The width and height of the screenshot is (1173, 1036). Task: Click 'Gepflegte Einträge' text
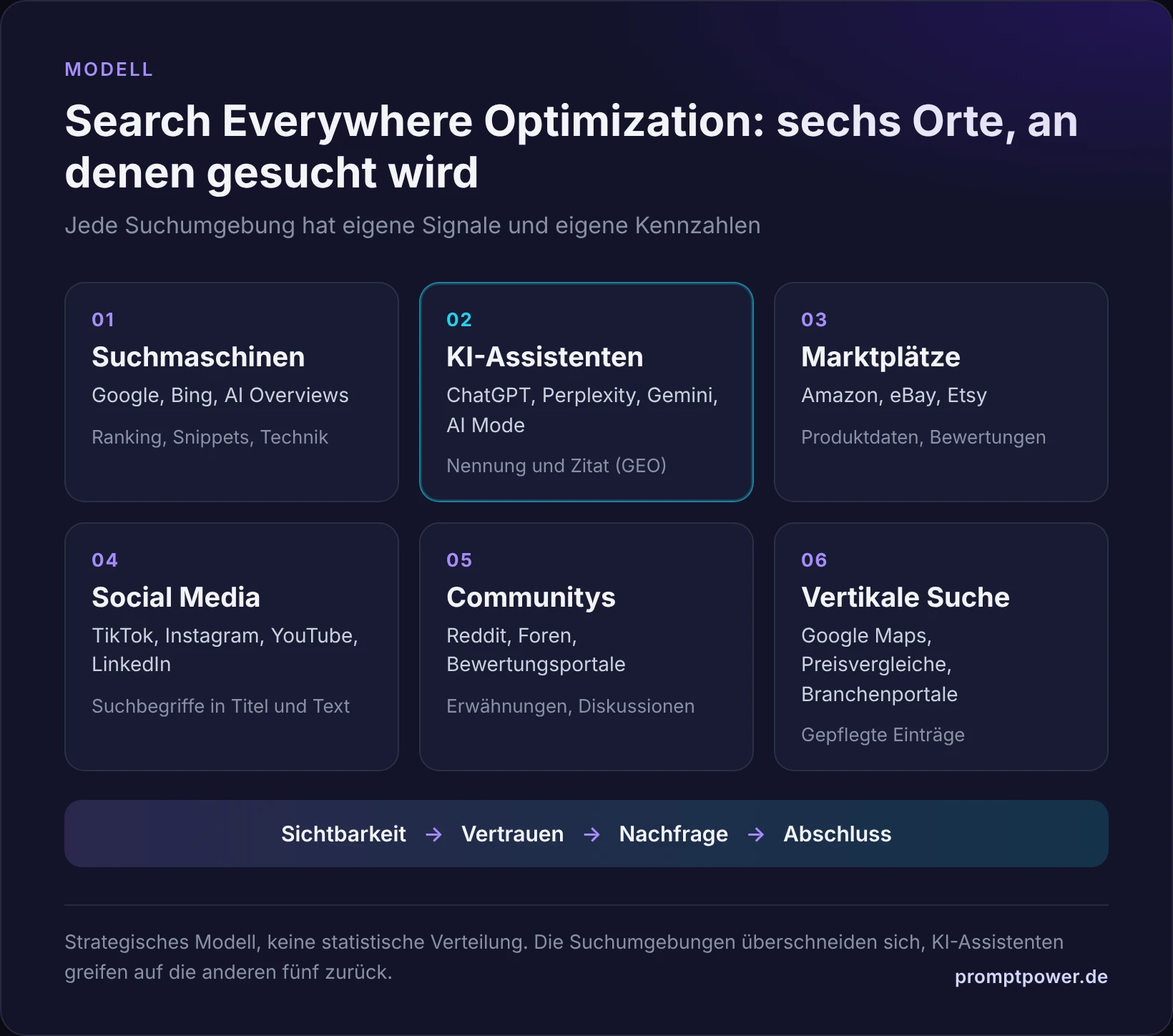pos(883,735)
